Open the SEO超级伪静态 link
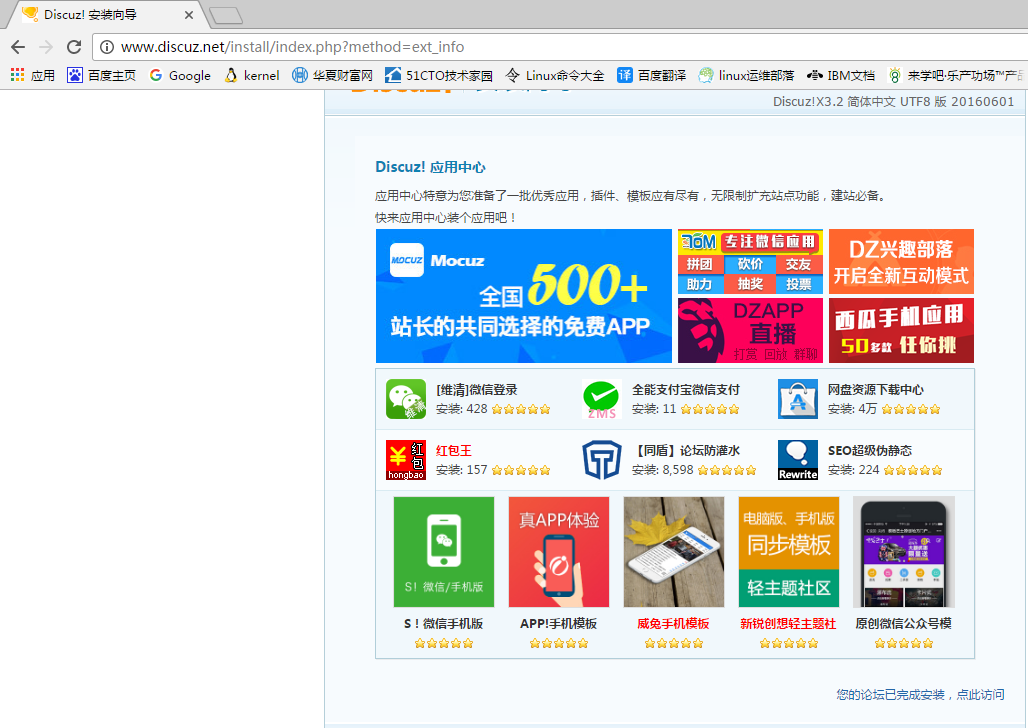The width and height of the screenshot is (1028, 728). (x=869, y=451)
